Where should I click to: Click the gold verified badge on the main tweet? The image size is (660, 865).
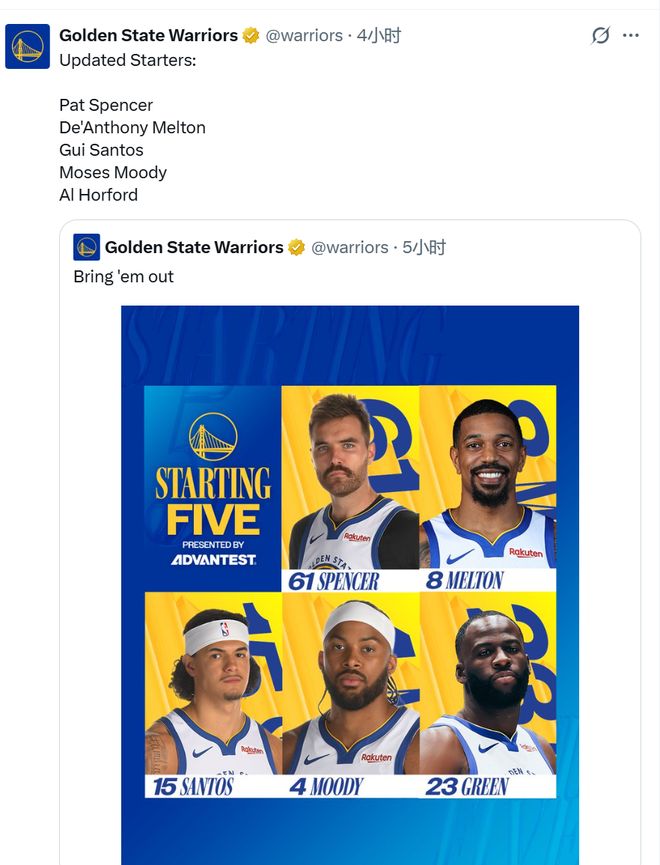(251, 36)
